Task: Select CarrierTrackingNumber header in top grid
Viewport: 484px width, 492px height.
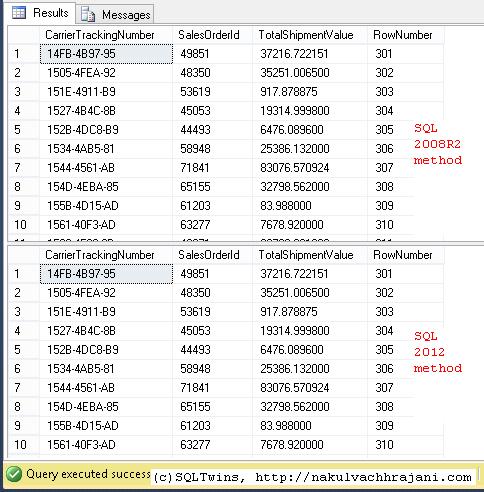Action: [x=106, y=35]
